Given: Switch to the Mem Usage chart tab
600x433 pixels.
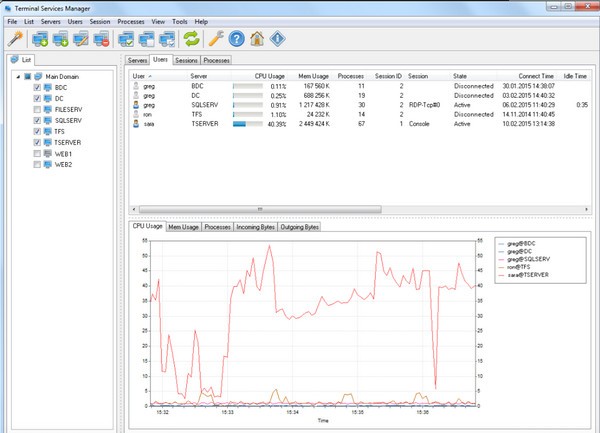Looking at the screenshot, I should tap(183, 227).
